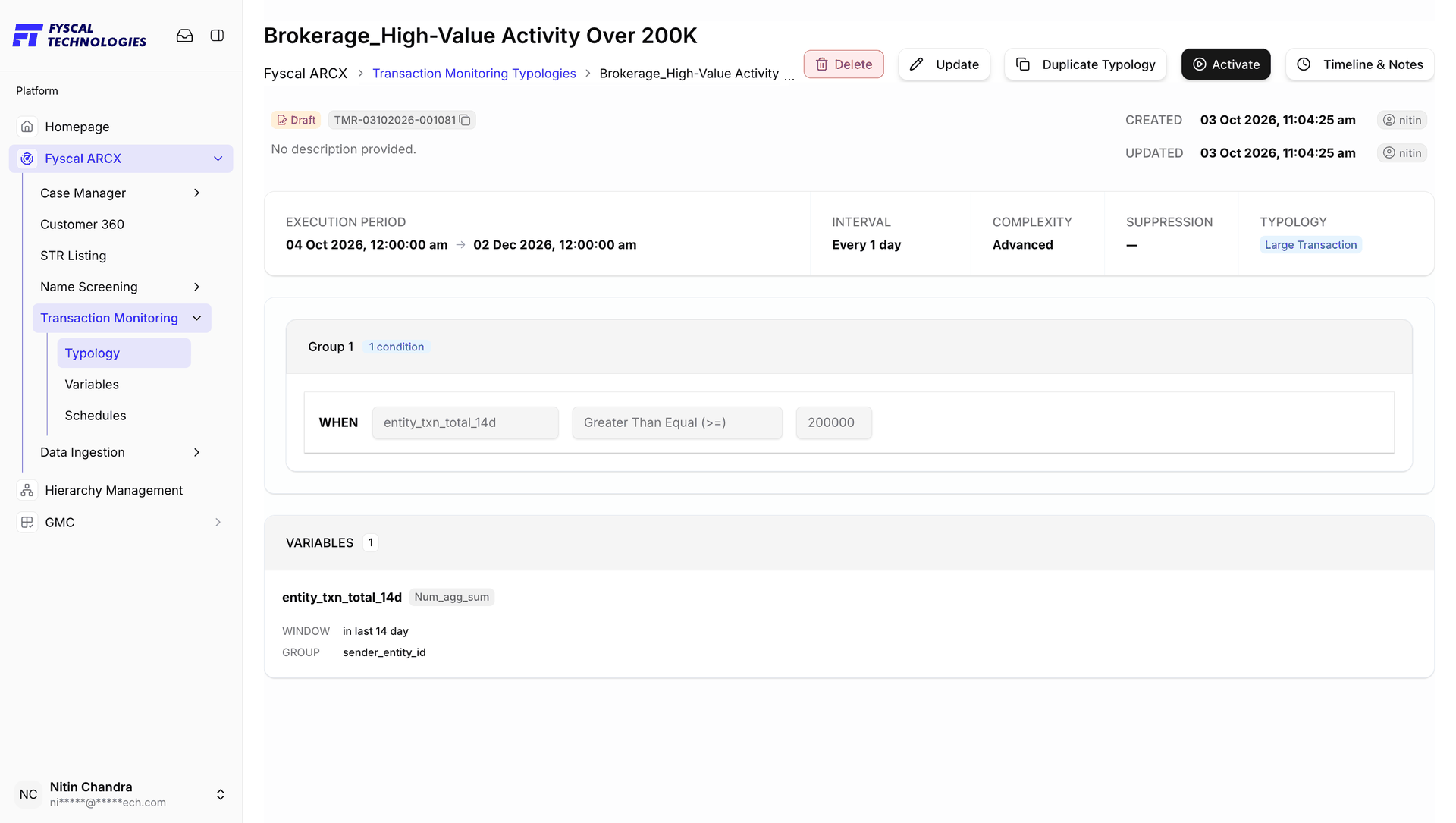Viewport: 1456px width, 823px height.
Task: Click the entity_txn_total_14d condition field
Action: click(x=465, y=422)
